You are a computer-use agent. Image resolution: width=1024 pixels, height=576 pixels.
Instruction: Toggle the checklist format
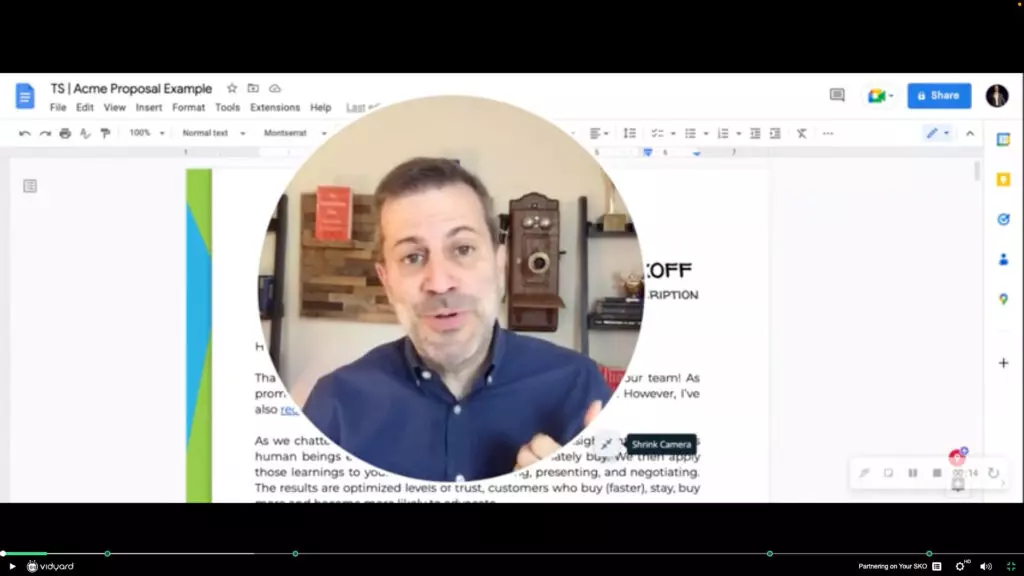point(658,132)
